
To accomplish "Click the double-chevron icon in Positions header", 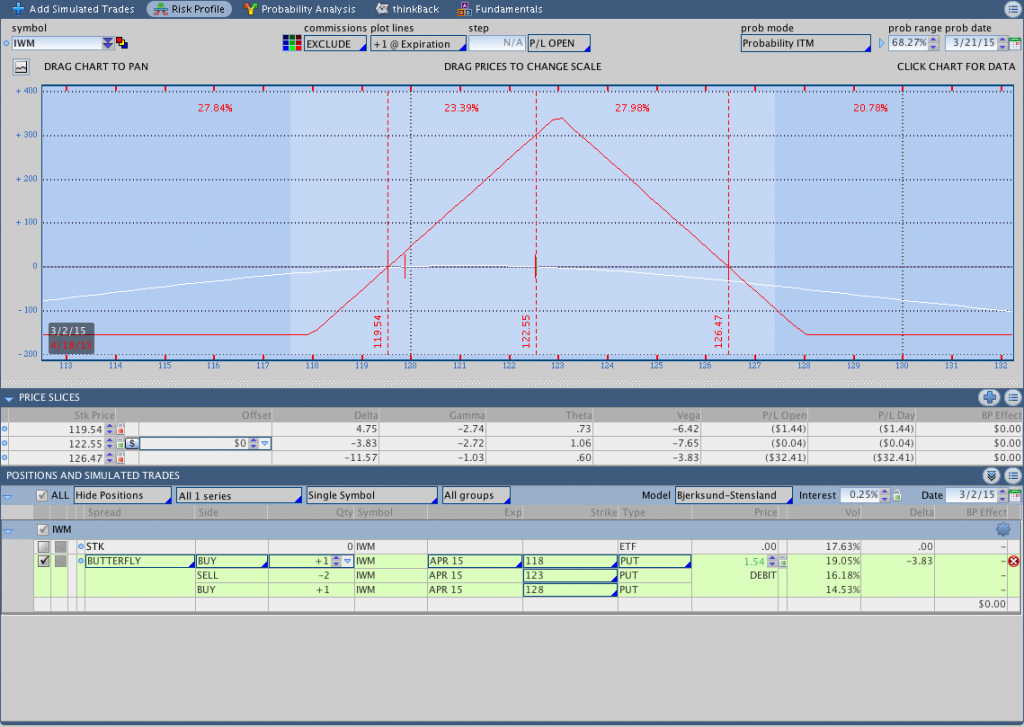I will point(991,476).
